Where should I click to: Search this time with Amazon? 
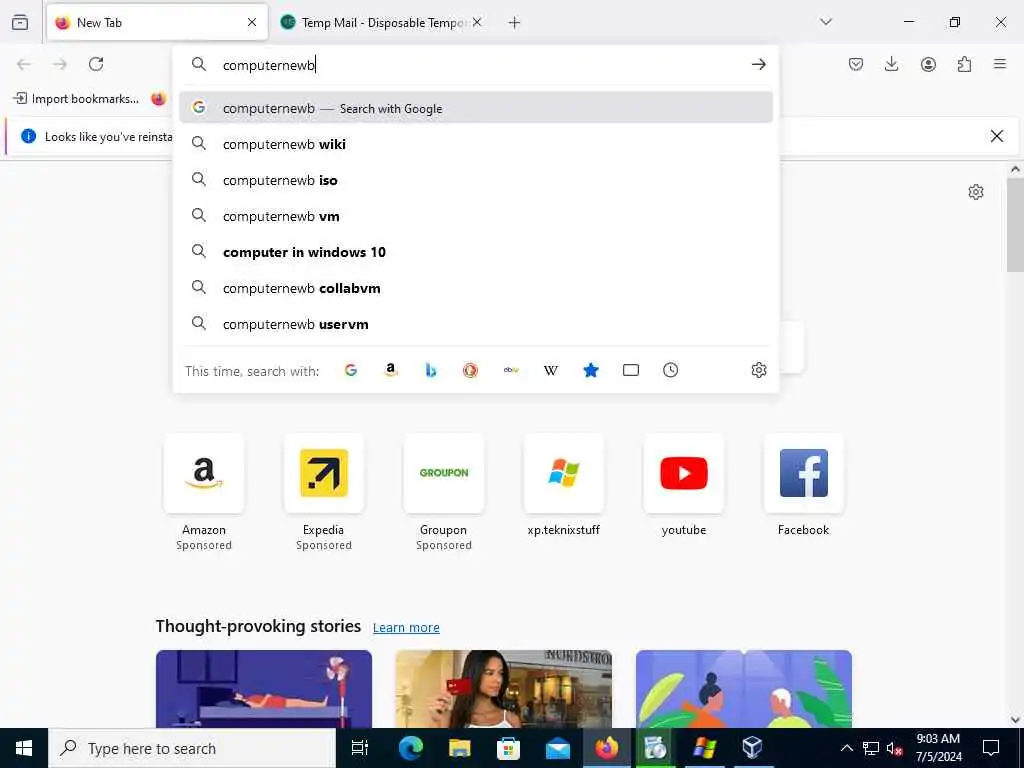[x=391, y=370]
